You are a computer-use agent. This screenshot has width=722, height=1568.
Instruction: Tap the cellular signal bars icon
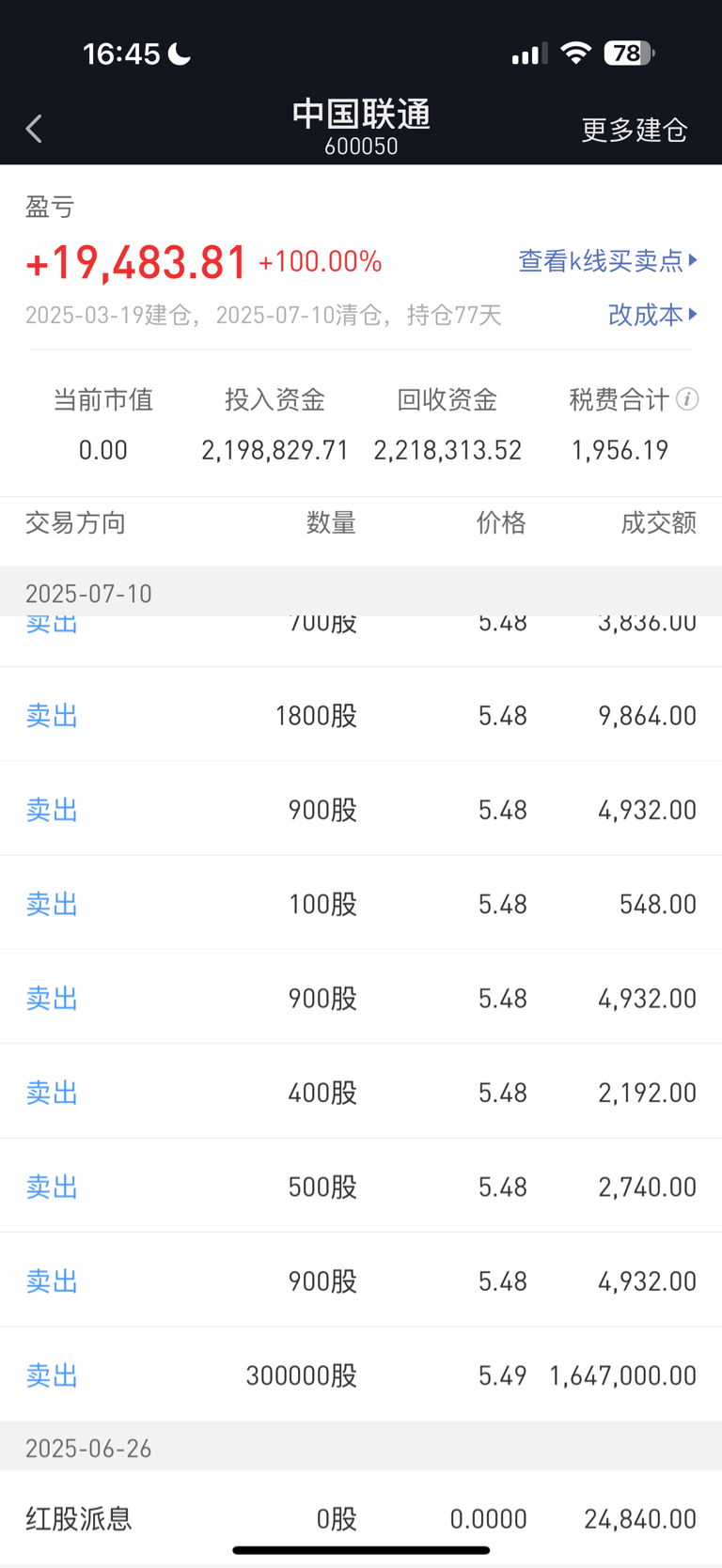[529, 54]
